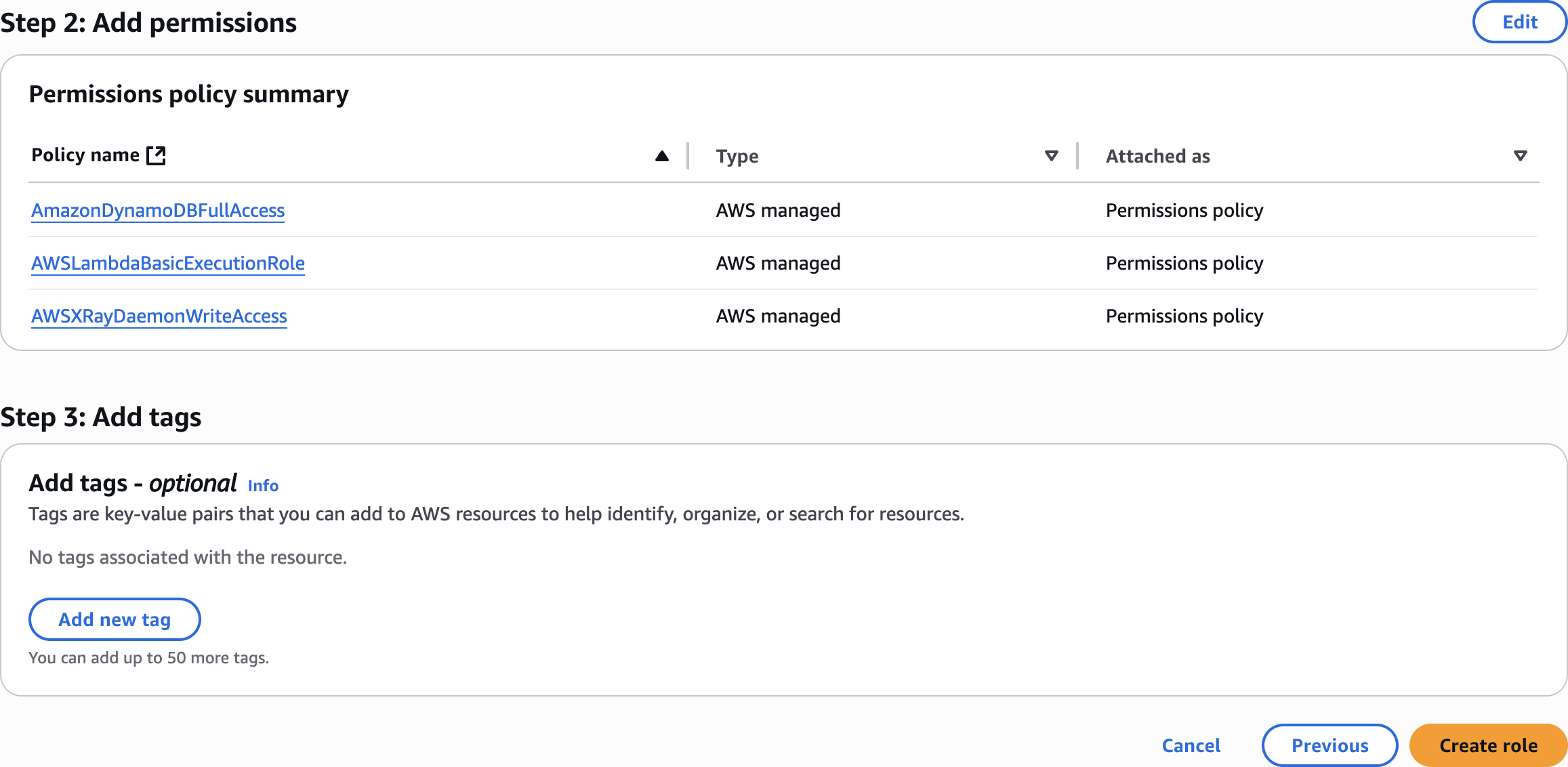Image resolution: width=1568 pixels, height=767 pixels.
Task: Sort ascending by Policy name arrow
Action: tap(661, 157)
